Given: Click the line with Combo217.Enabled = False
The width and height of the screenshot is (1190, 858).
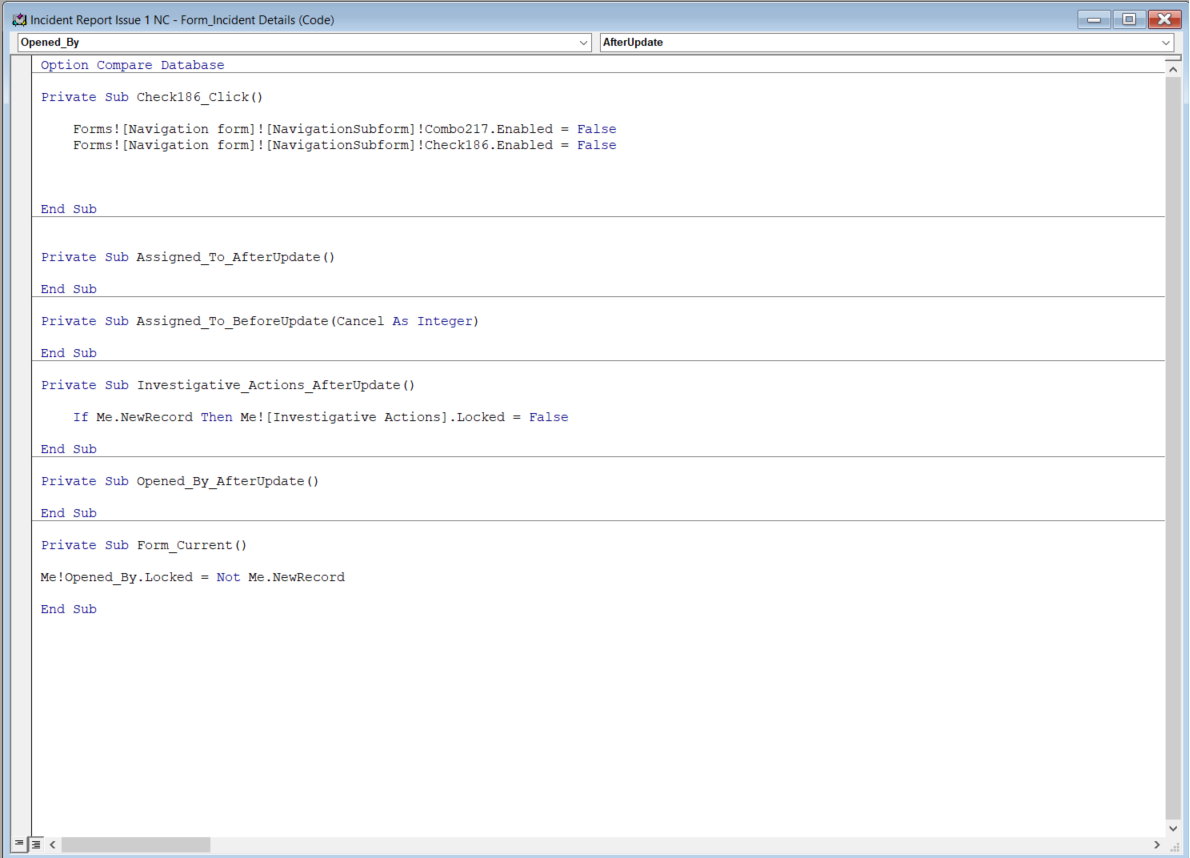Looking at the screenshot, I should pos(345,129).
